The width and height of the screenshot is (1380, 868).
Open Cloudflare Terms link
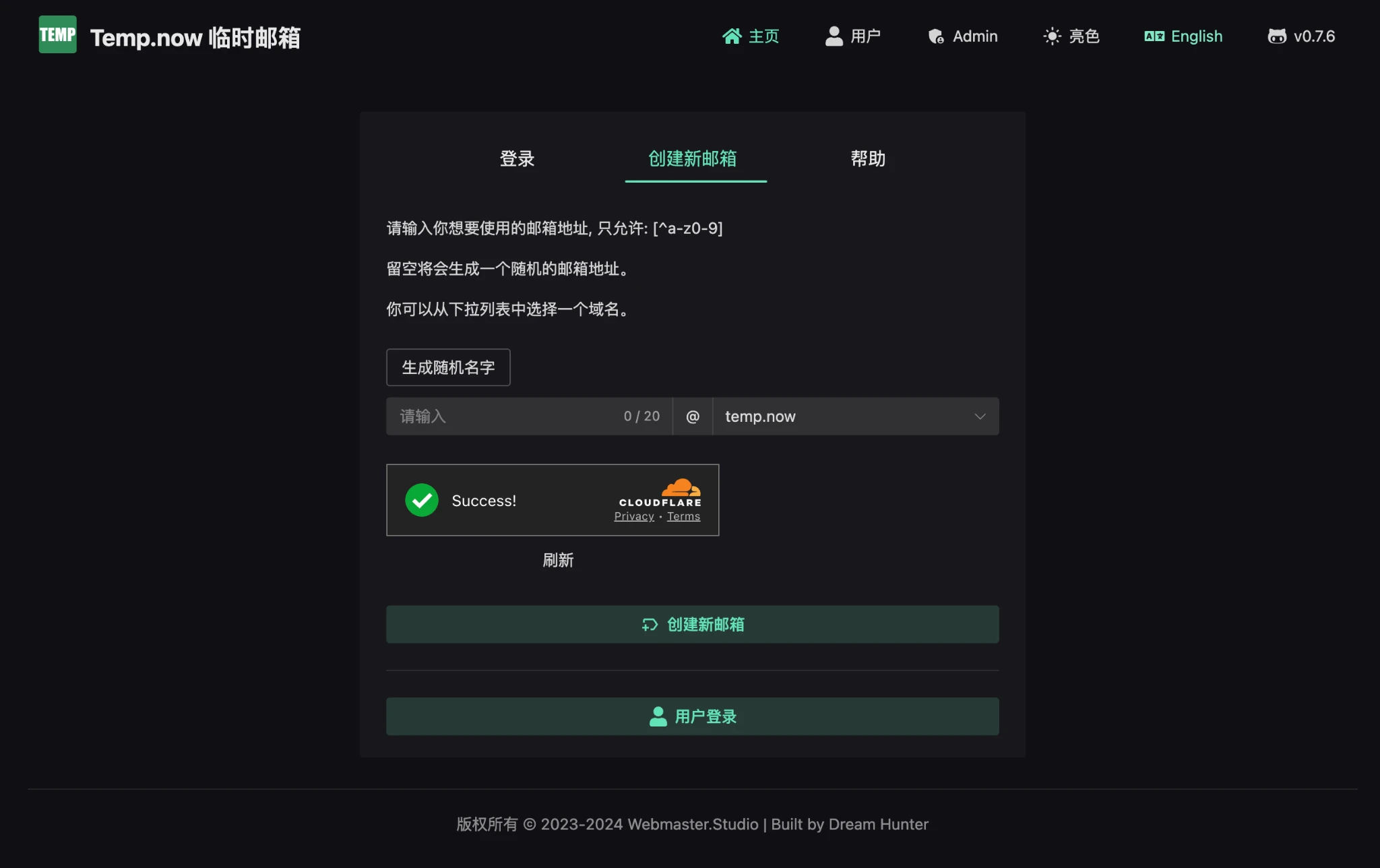[x=683, y=516]
